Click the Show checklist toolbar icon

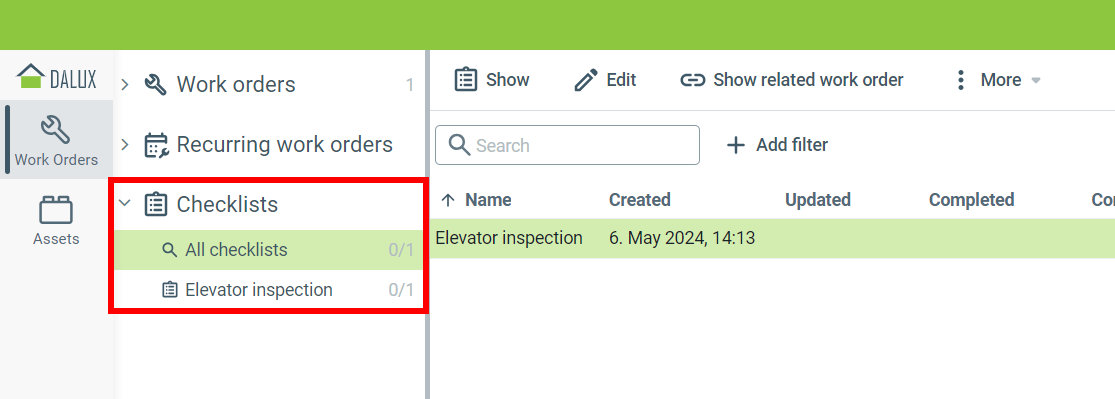click(x=465, y=80)
